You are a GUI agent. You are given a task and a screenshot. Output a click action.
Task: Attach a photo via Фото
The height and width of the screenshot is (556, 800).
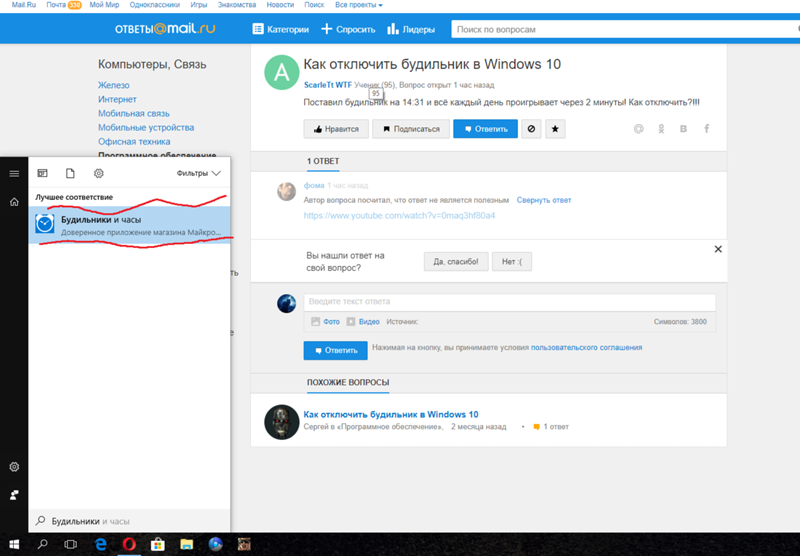[x=326, y=322]
